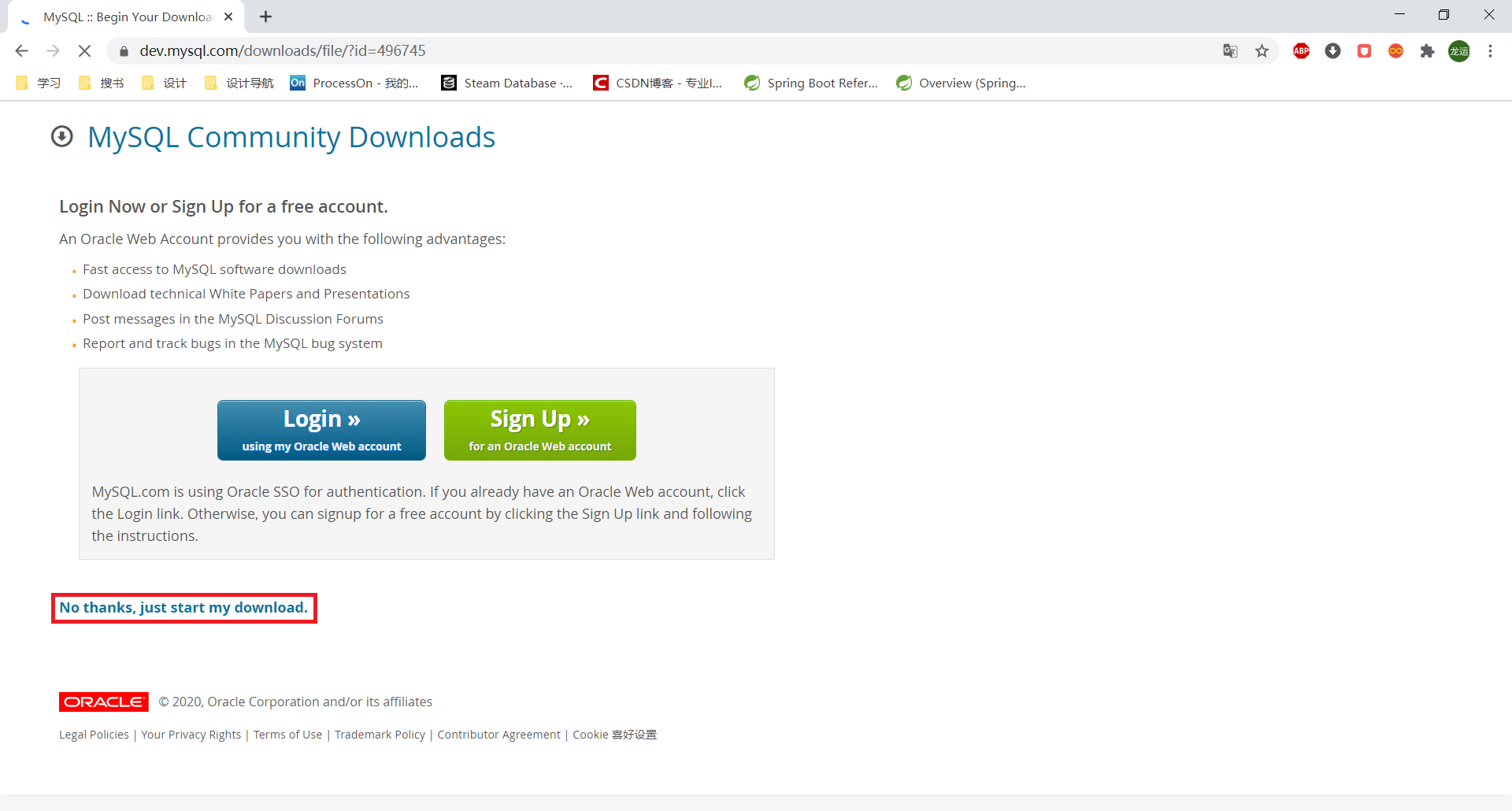Click No thanks, just start my download
This screenshot has width=1512, height=811.
(x=183, y=608)
